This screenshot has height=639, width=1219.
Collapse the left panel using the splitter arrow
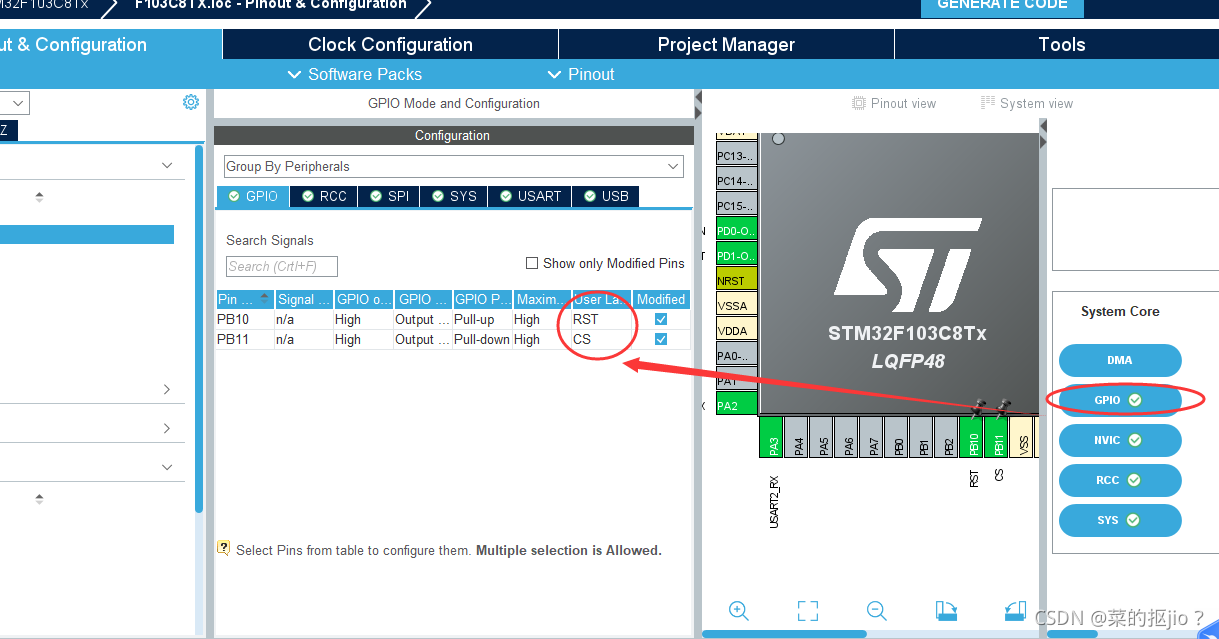(698, 98)
